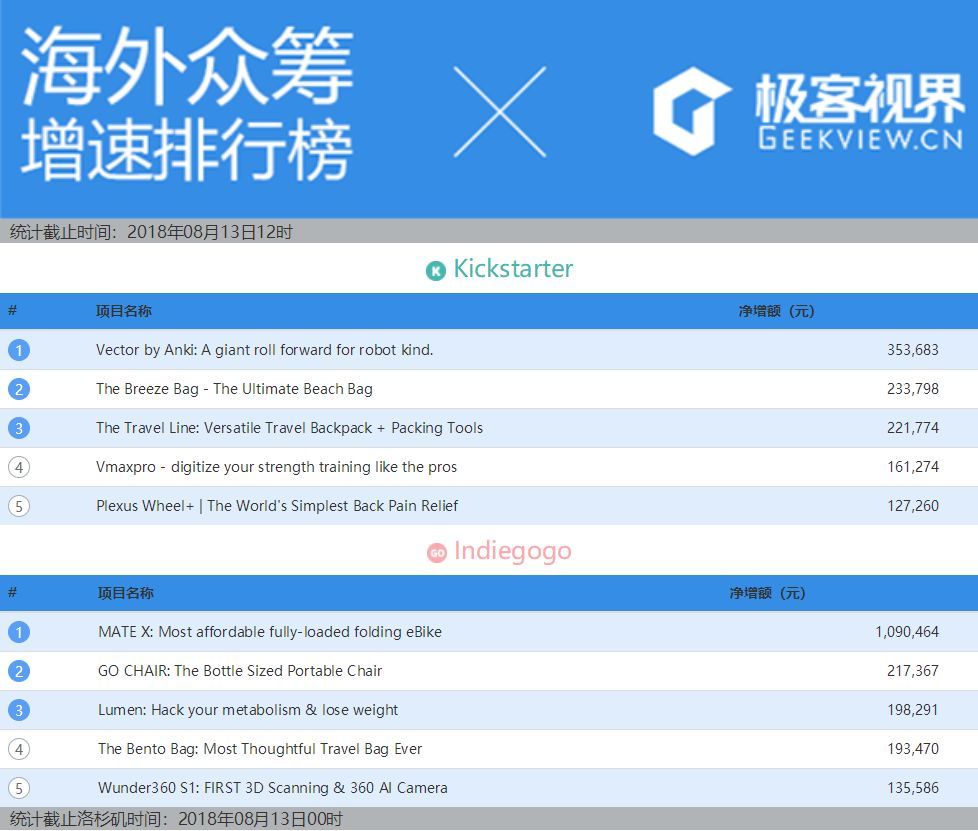Click the amount 221,774
The height and width of the screenshot is (831, 978).
[x=913, y=428]
